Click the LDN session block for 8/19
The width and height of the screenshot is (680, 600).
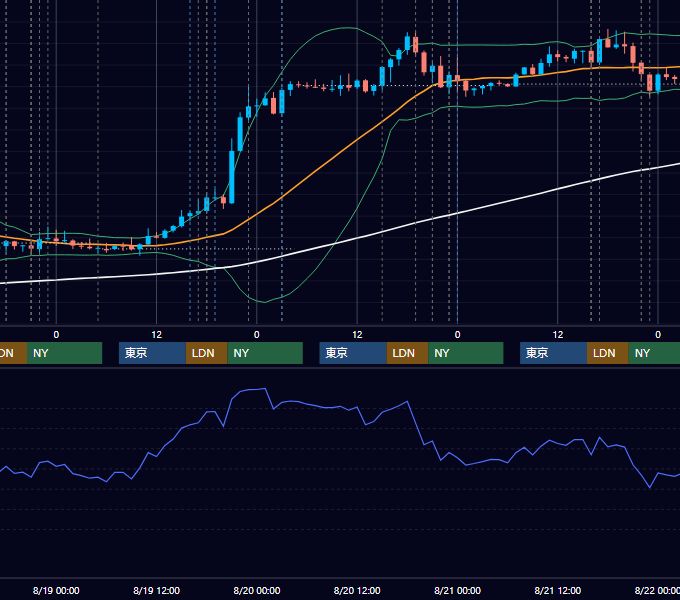[x=206, y=353]
